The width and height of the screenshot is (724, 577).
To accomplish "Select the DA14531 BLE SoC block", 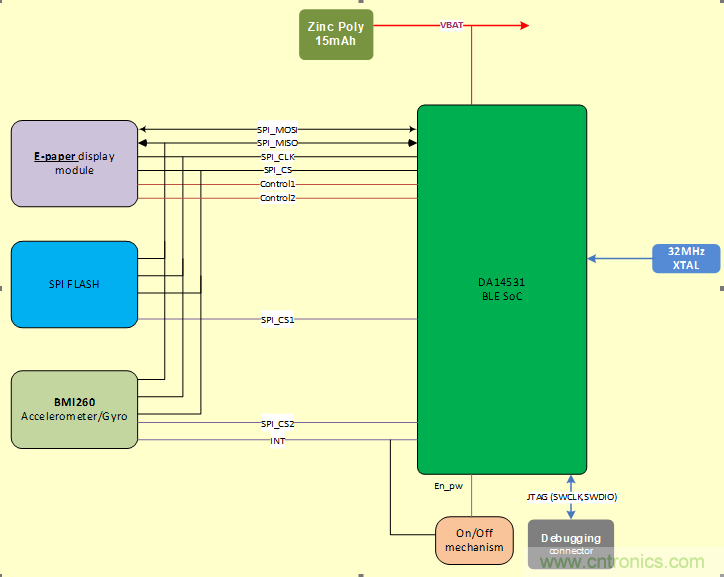I will [501, 289].
